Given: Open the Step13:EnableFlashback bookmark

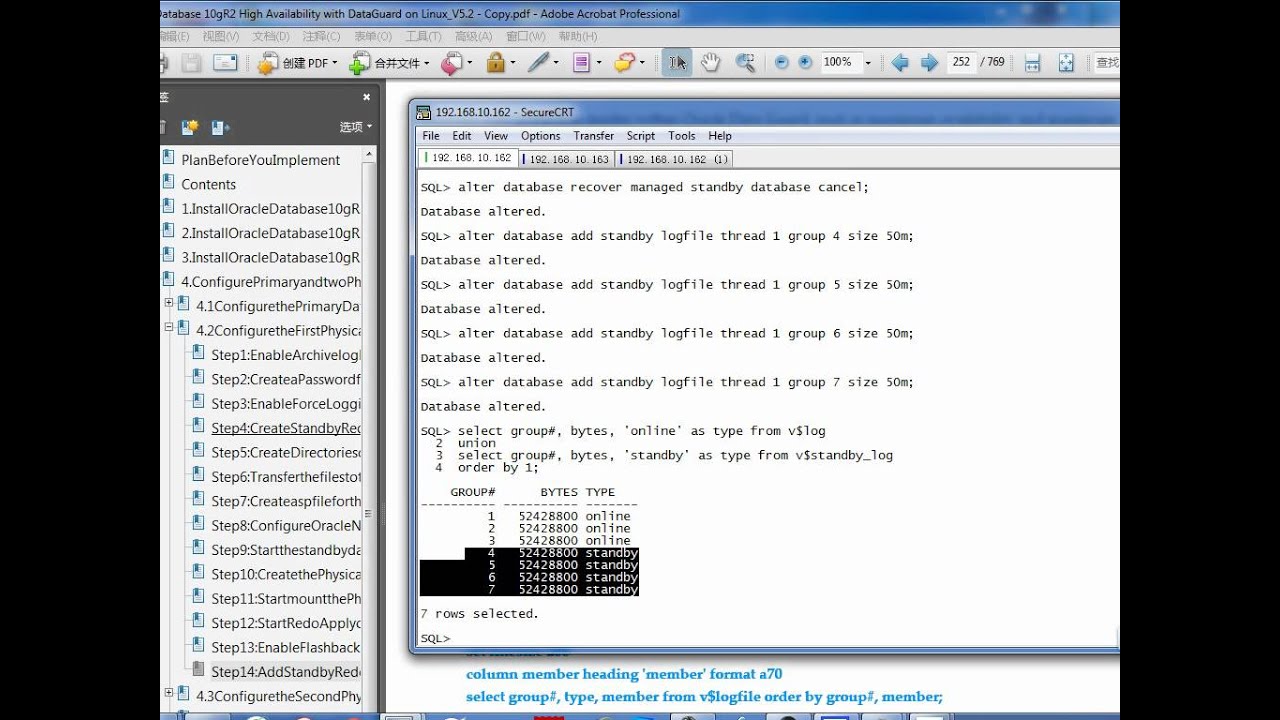Looking at the screenshot, I should pyautogui.click(x=286, y=647).
